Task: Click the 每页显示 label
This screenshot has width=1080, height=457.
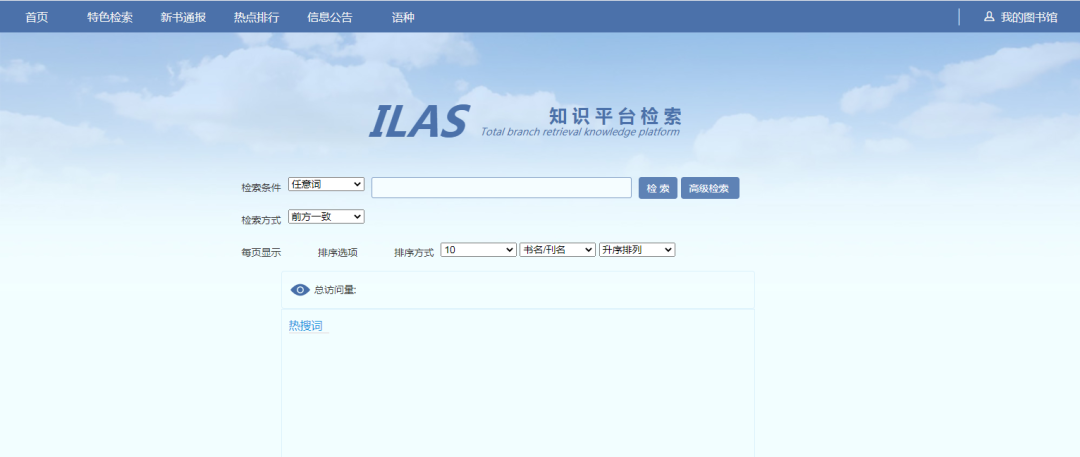Action: (x=261, y=253)
